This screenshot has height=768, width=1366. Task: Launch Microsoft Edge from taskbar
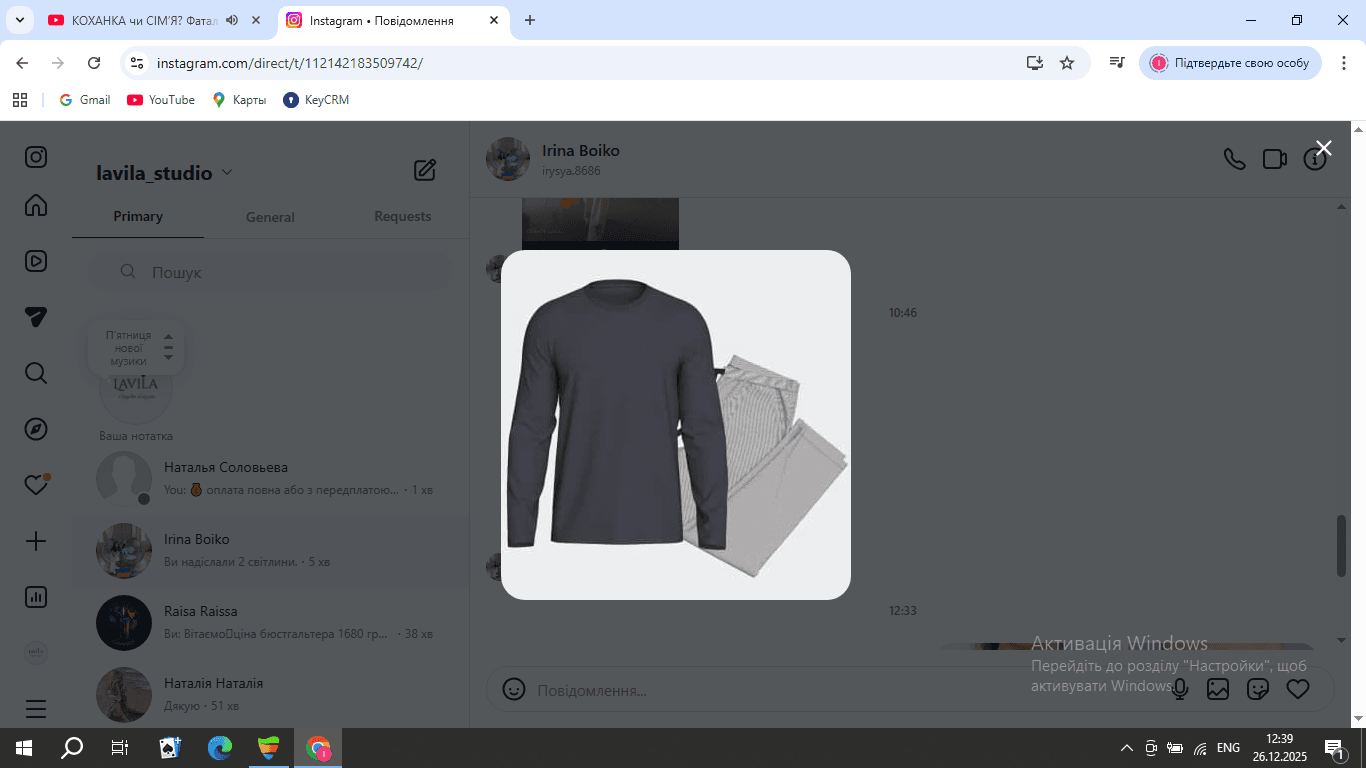(x=220, y=748)
